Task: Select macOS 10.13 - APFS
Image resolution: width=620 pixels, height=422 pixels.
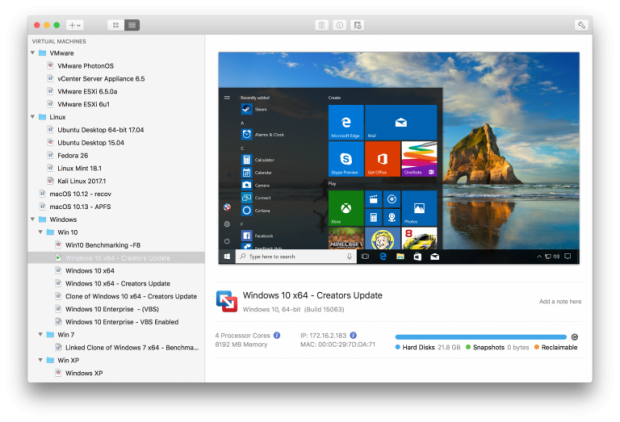Action: coord(80,207)
